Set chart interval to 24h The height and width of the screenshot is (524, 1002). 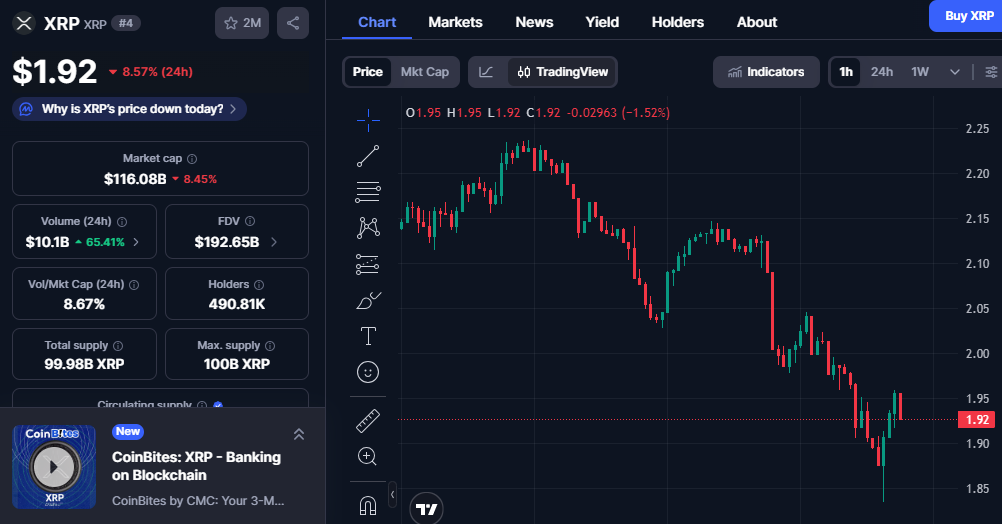coord(881,72)
